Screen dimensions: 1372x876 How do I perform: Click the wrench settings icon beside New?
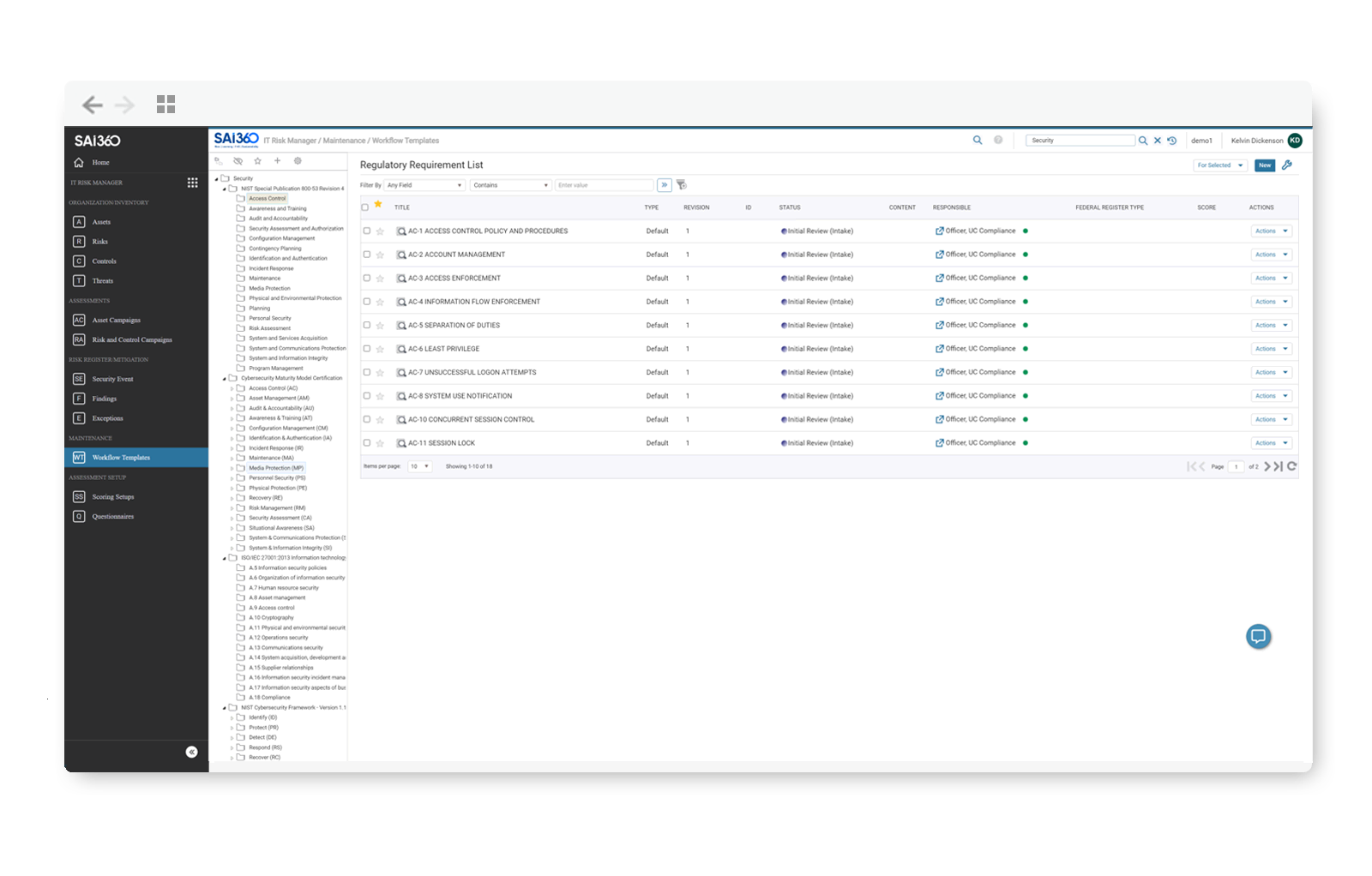[1286, 165]
